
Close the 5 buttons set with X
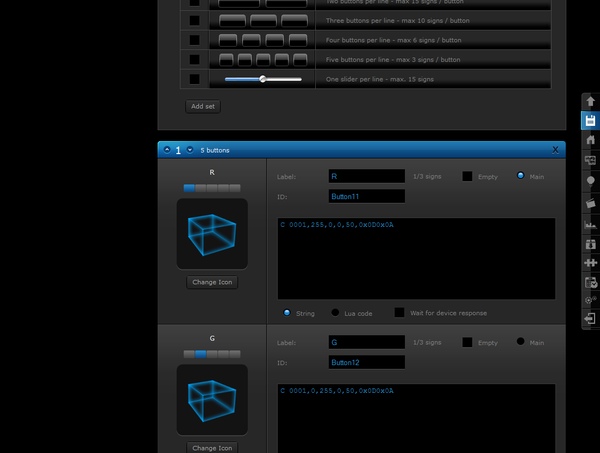click(555, 150)
